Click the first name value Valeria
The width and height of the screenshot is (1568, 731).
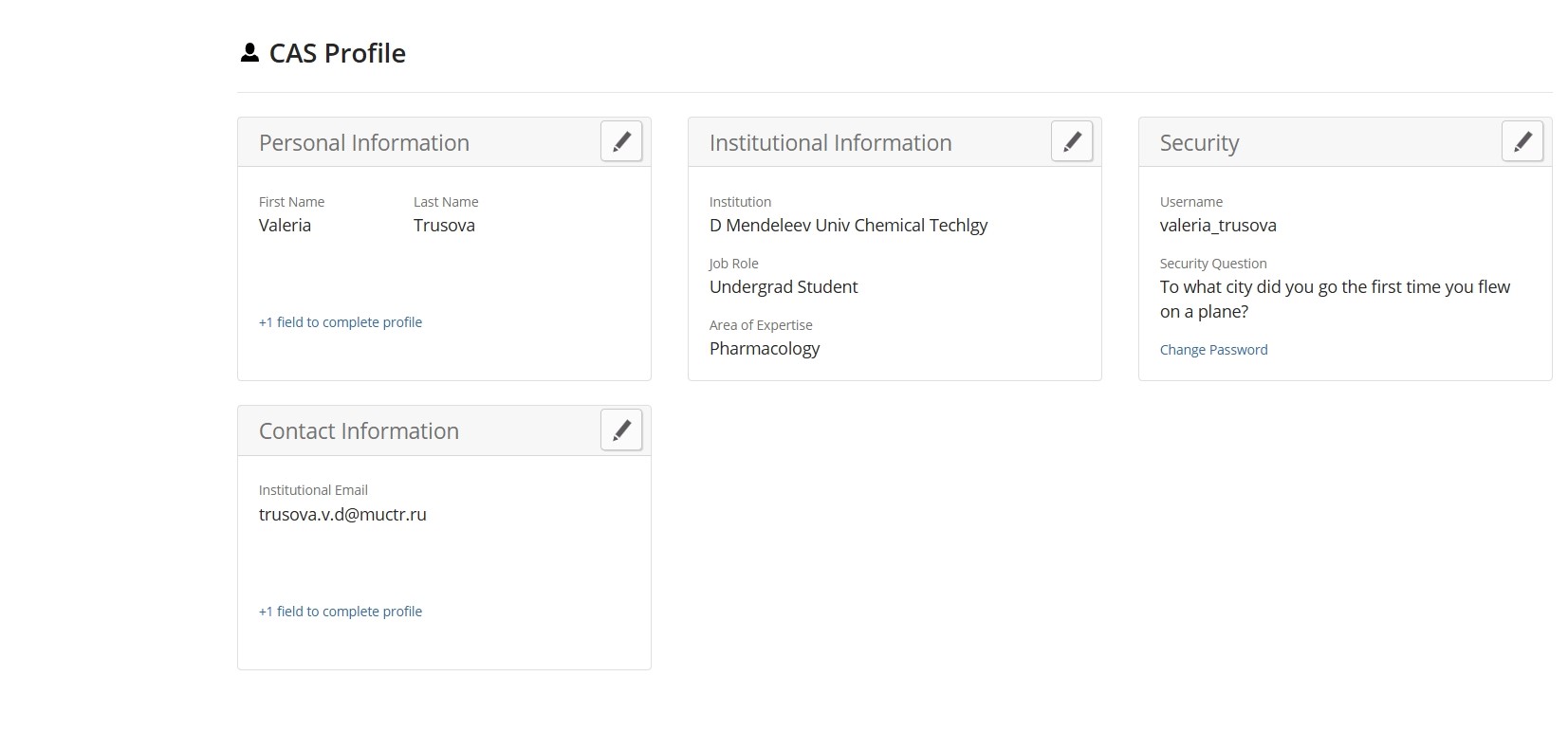pos(285,226)
